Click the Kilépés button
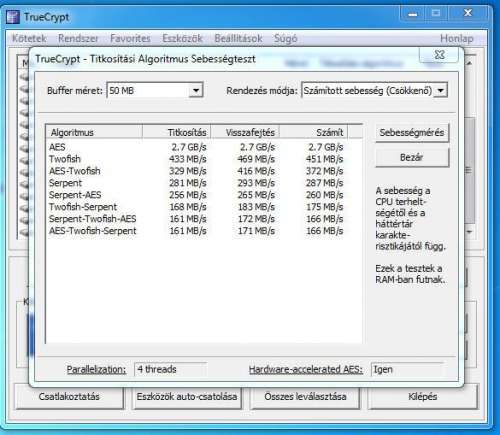500x435 pixels. 423,396
